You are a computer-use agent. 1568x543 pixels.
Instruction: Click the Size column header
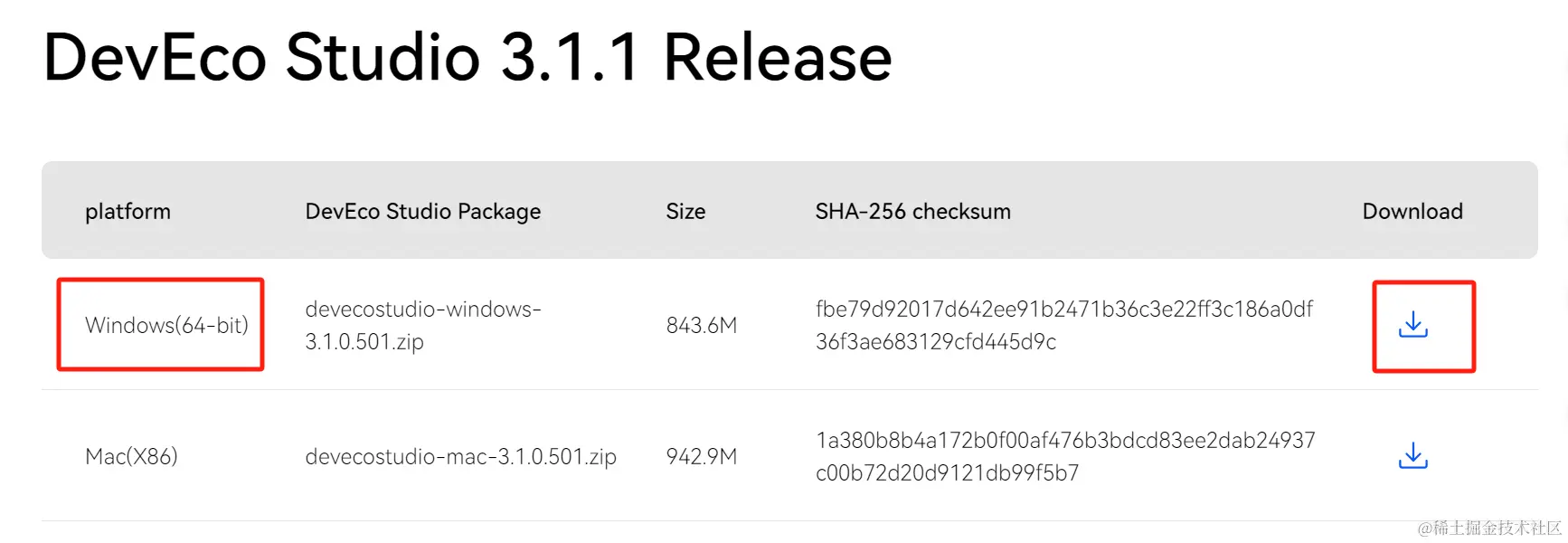[685, 211]
